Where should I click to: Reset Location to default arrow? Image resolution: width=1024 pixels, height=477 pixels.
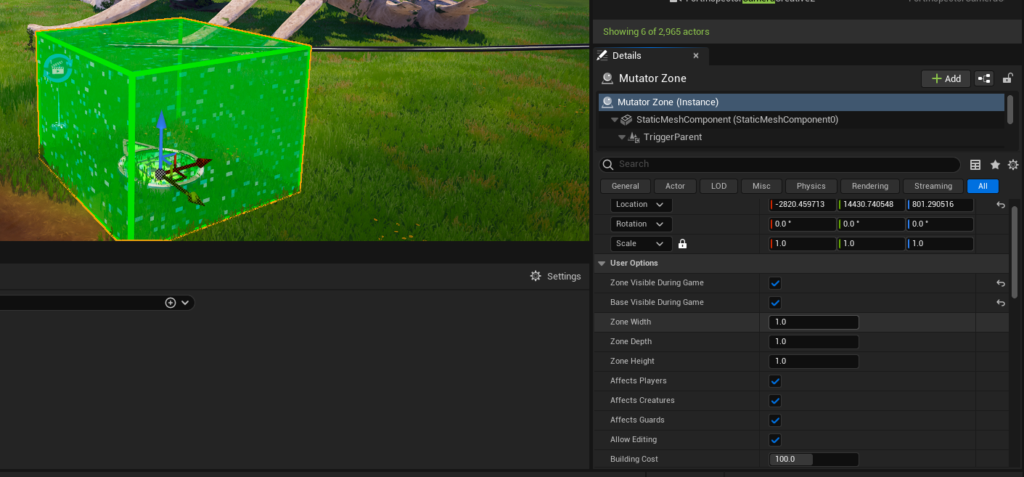pos(1000,205)
